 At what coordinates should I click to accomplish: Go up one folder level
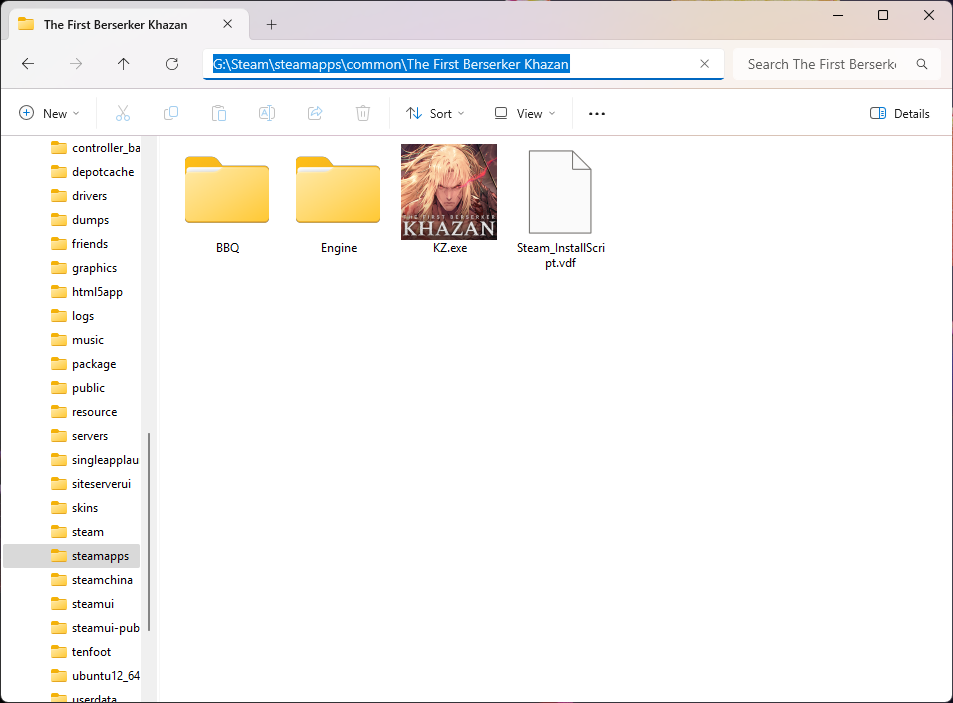point(123,64)
